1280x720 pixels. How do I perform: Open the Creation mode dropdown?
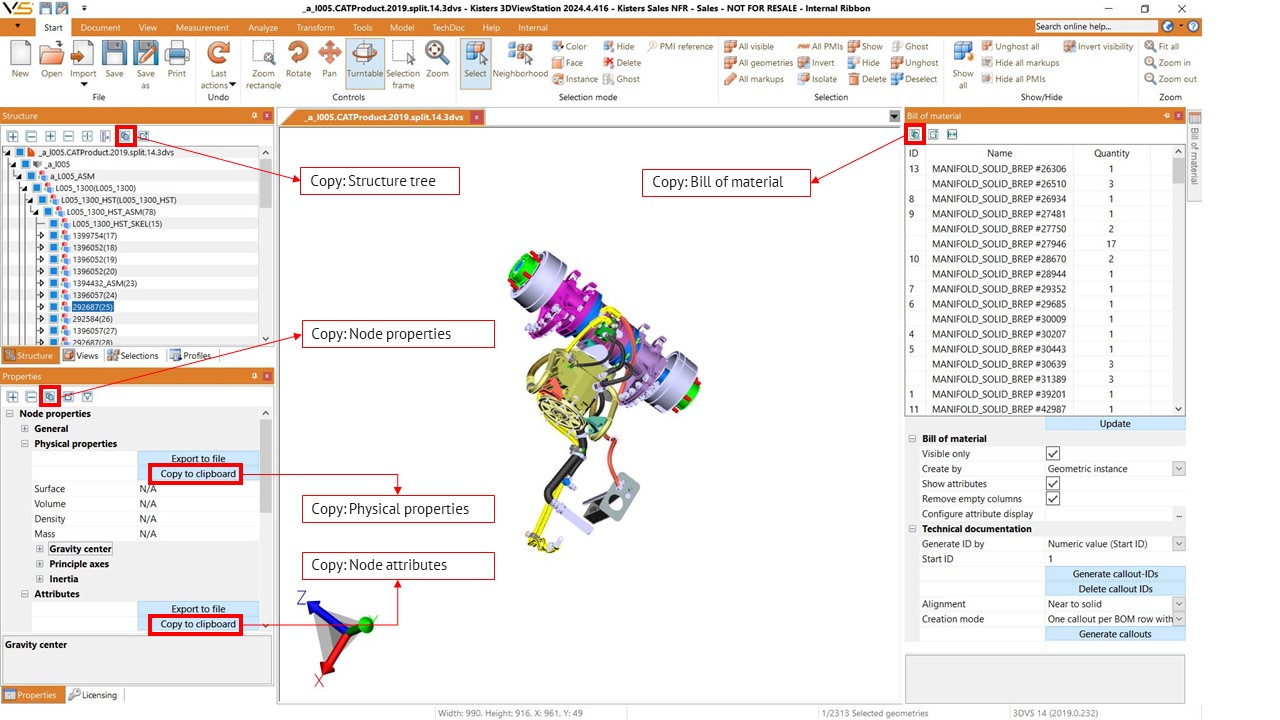(1179, 619)
